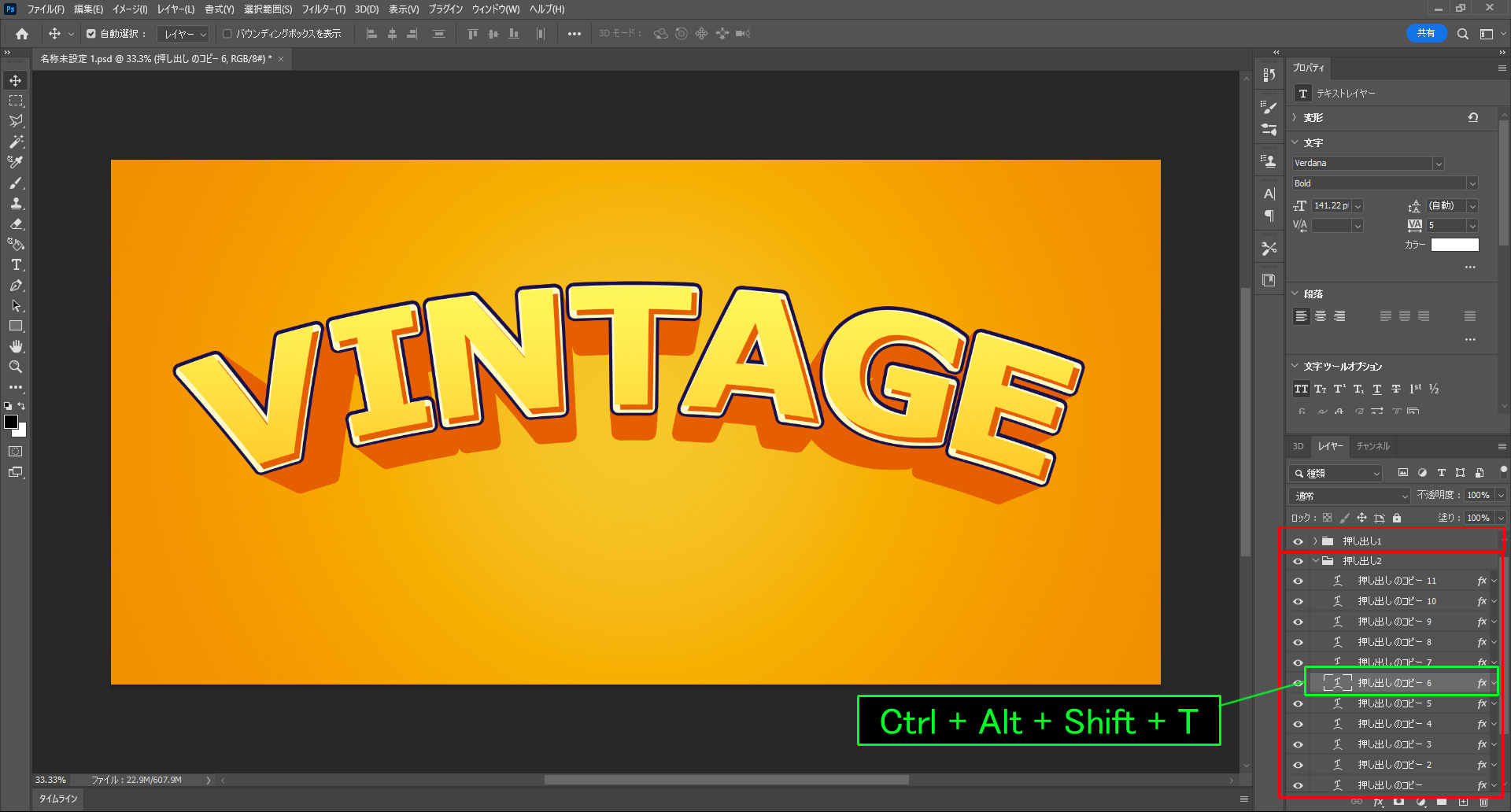This screenshot has width=1511, height=812.
Task: Pick the Brush tool
Action: (16, 183)
